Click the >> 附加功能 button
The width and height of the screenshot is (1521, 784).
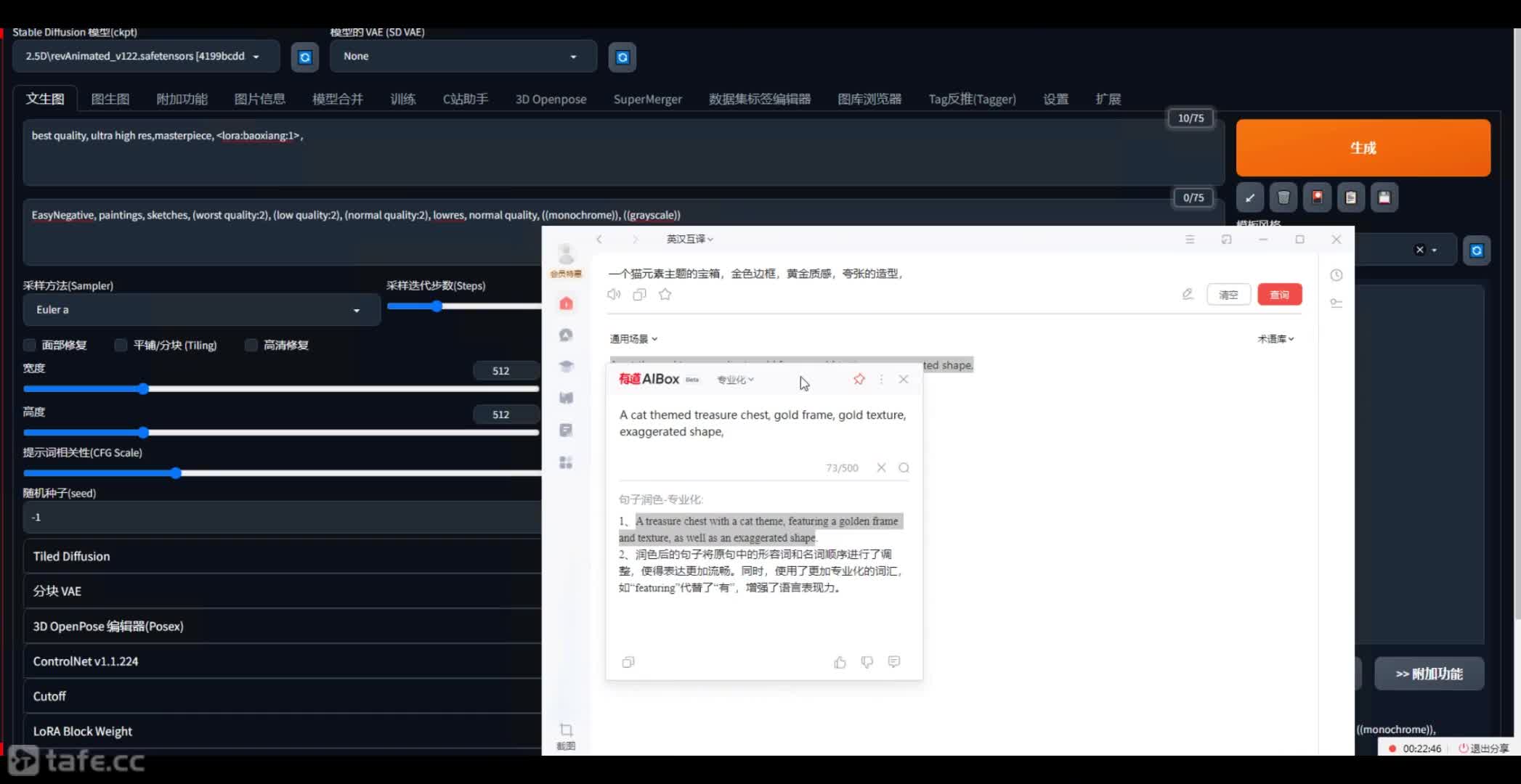[1429, 674]
